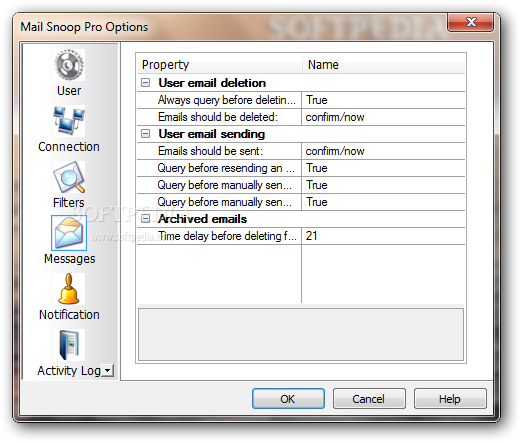Click True value for Query before resending
The height and width of the screenshot is (443, 521).
click(x=383, y=168)
